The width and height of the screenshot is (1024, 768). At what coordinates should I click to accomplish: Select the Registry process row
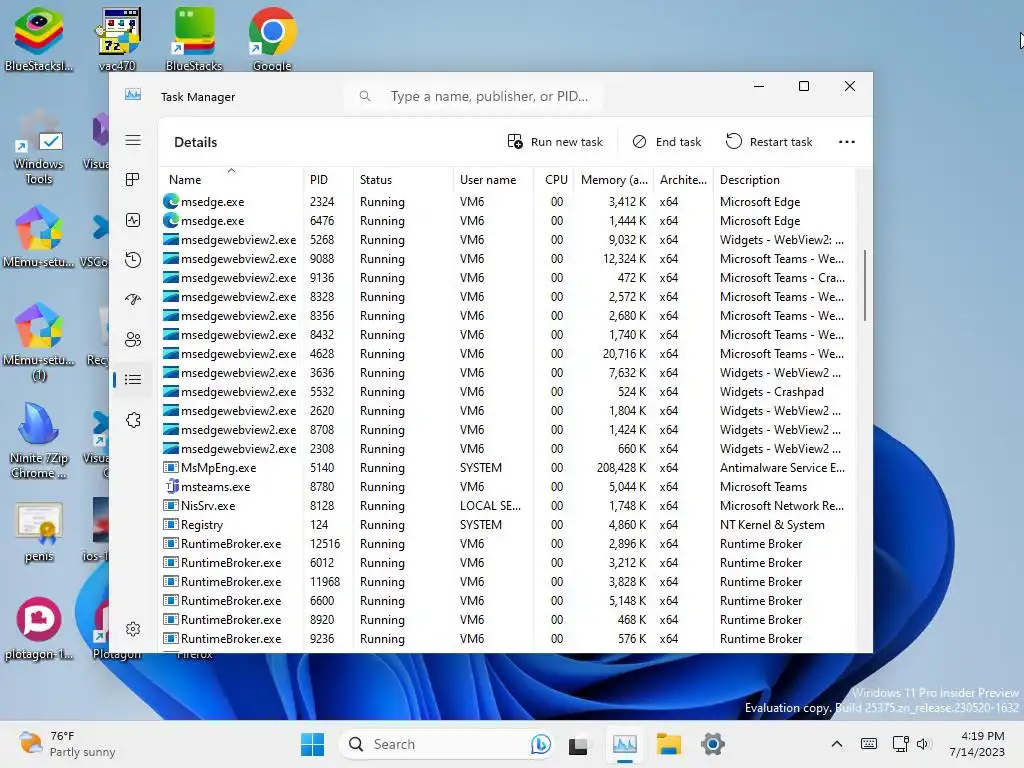507,524
